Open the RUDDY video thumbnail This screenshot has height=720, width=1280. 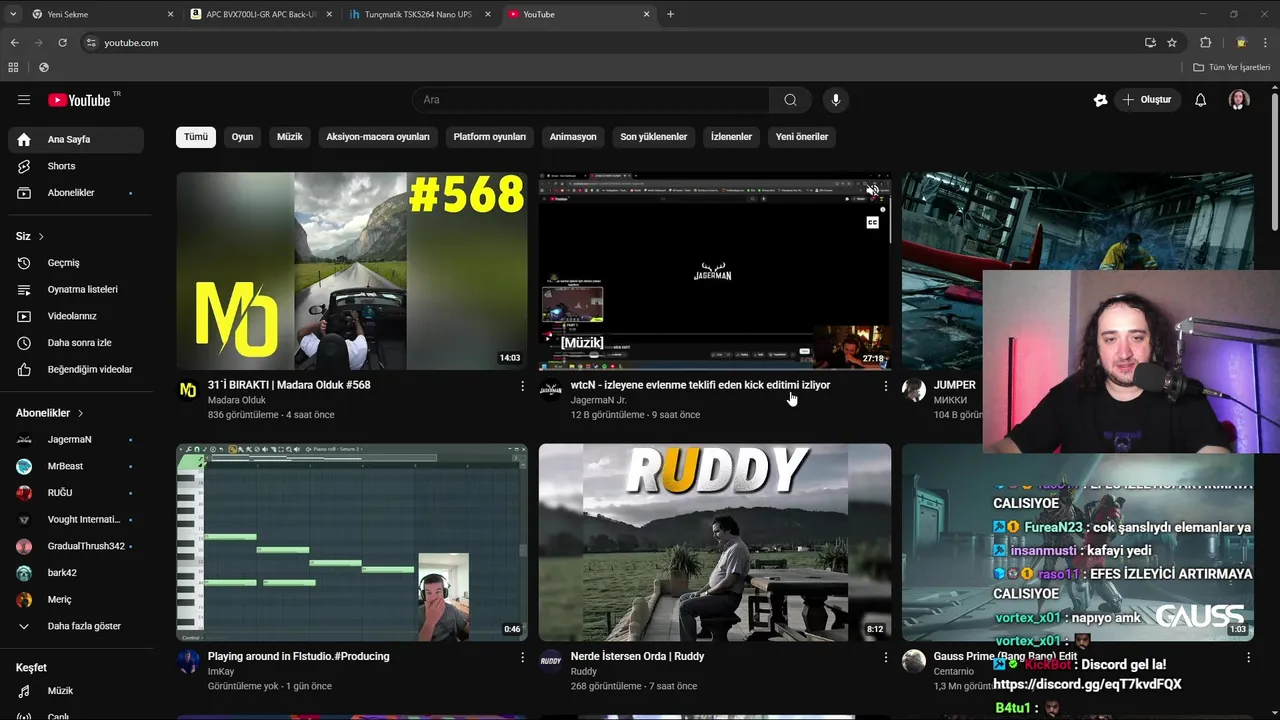point(715,542)
